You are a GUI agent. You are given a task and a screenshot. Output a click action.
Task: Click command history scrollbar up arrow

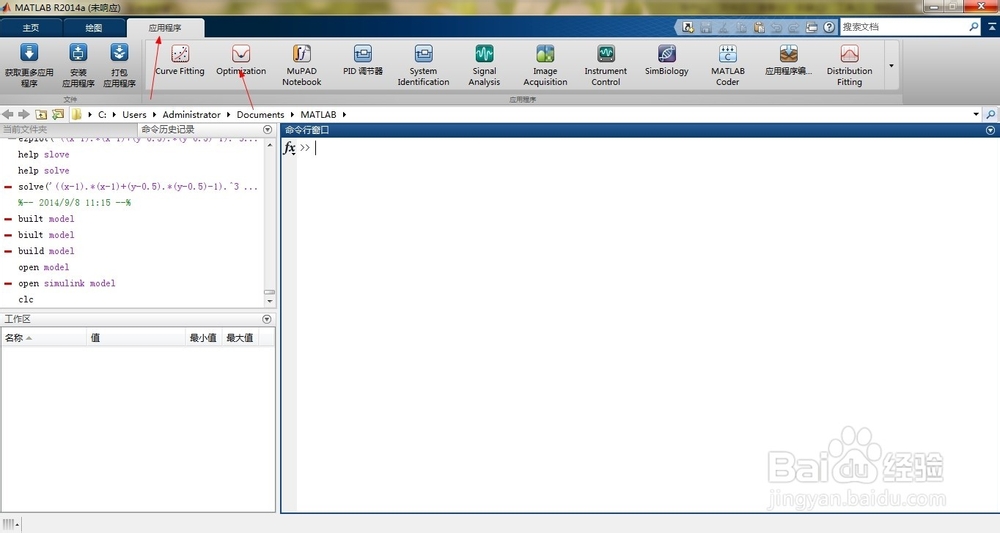tap(270, 145)
